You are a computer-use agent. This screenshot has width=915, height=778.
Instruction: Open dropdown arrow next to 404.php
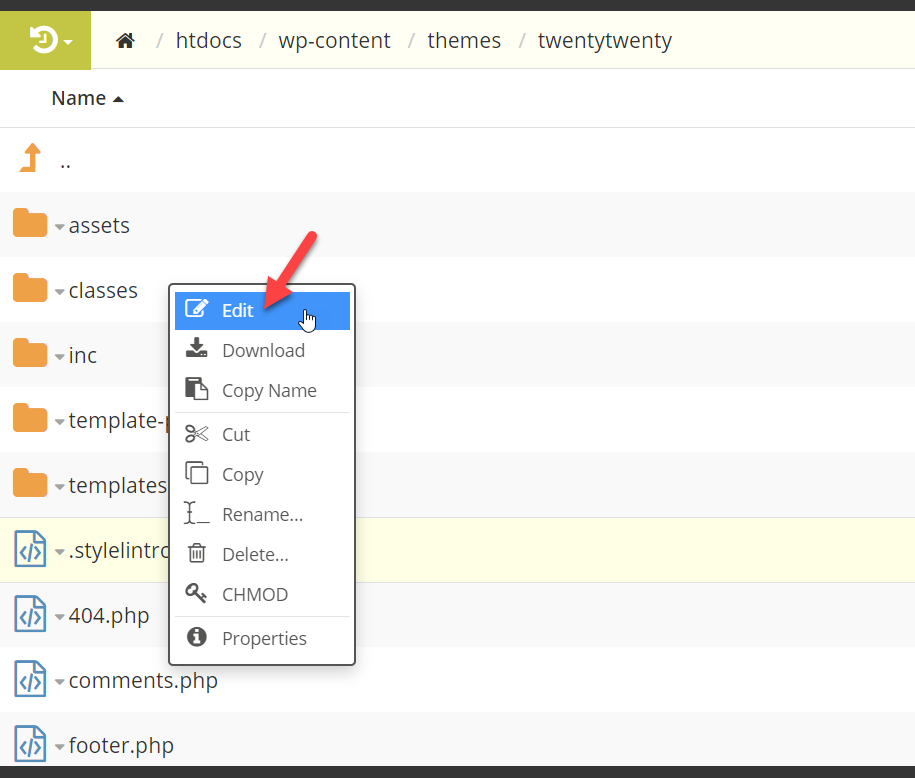[60, 616]
